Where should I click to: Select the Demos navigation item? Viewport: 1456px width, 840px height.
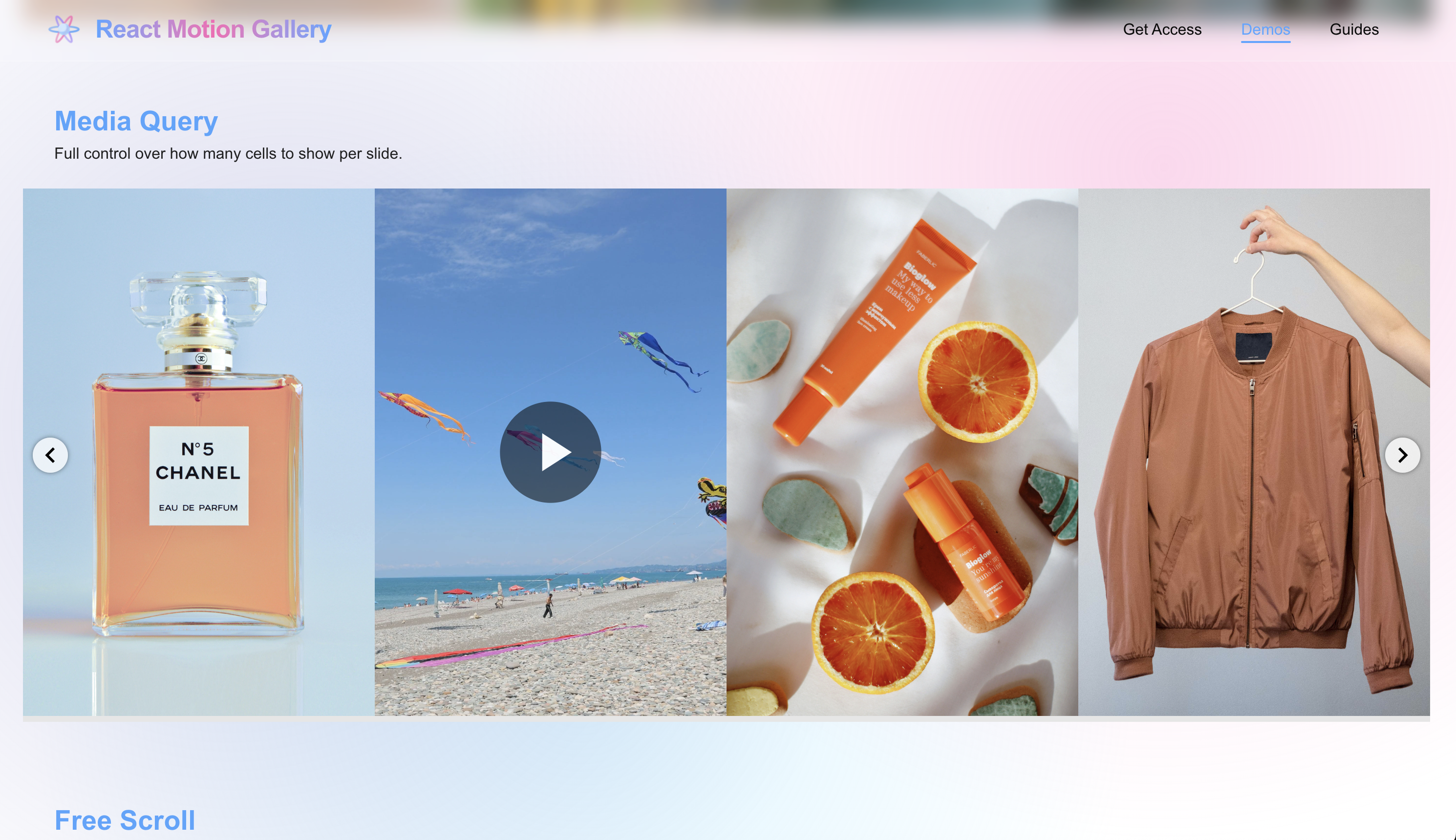tap(1265, 29)
